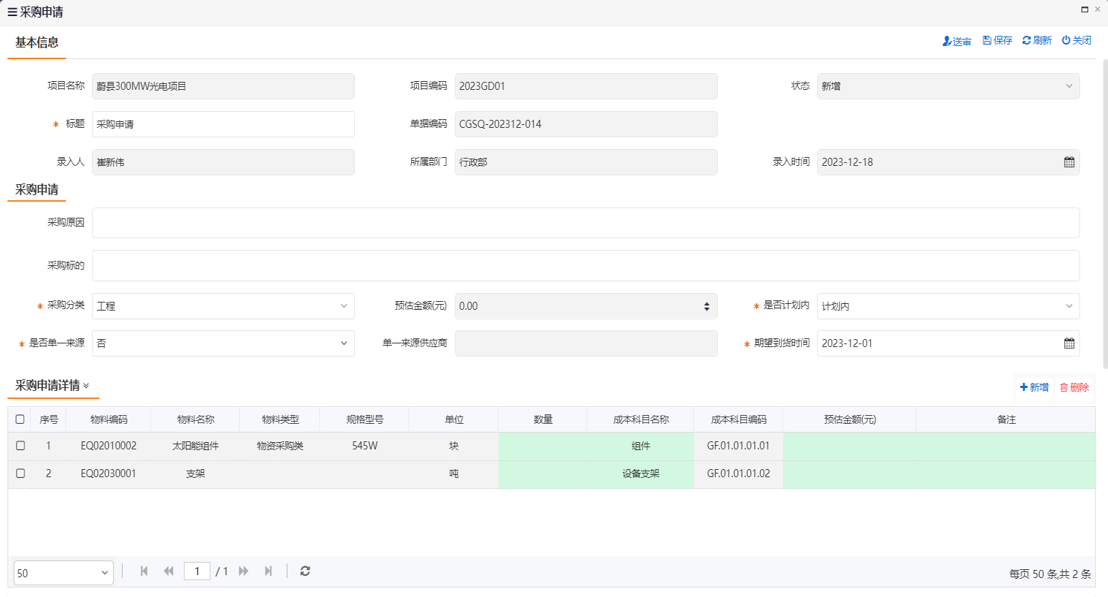Collapse the 采购申请详情 section chevron
Screen dimensions: 1108x597
[86, 386]
